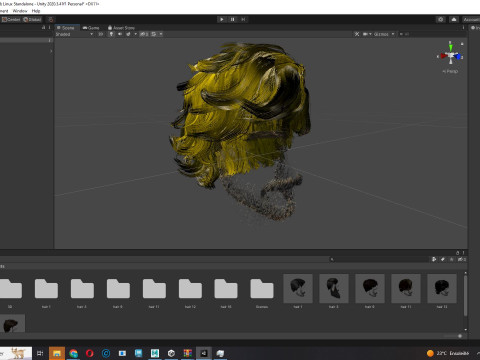480x360 pixels.
Task: Toggle scene lighting lightbulb icon
Action: click(111, 34)
